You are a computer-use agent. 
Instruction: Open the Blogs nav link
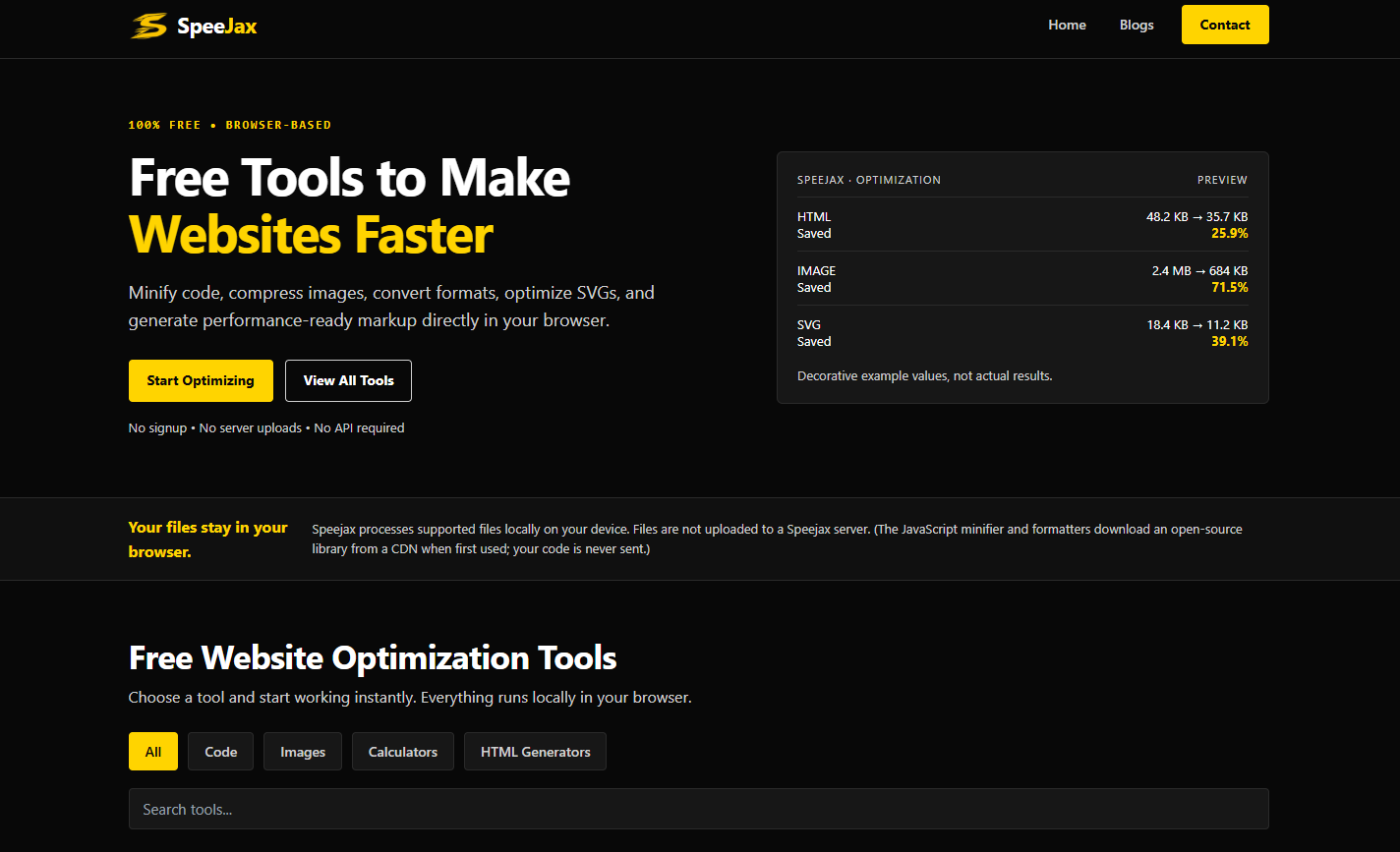(1137, 25)
